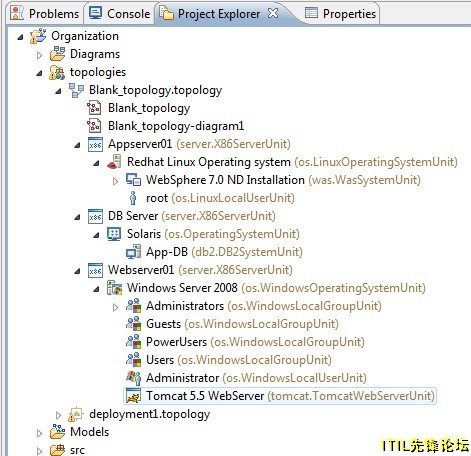Screen dimensions: 471x456
Task: Open the Console tab
Action: pyautogui.click(x=120, y=14)
